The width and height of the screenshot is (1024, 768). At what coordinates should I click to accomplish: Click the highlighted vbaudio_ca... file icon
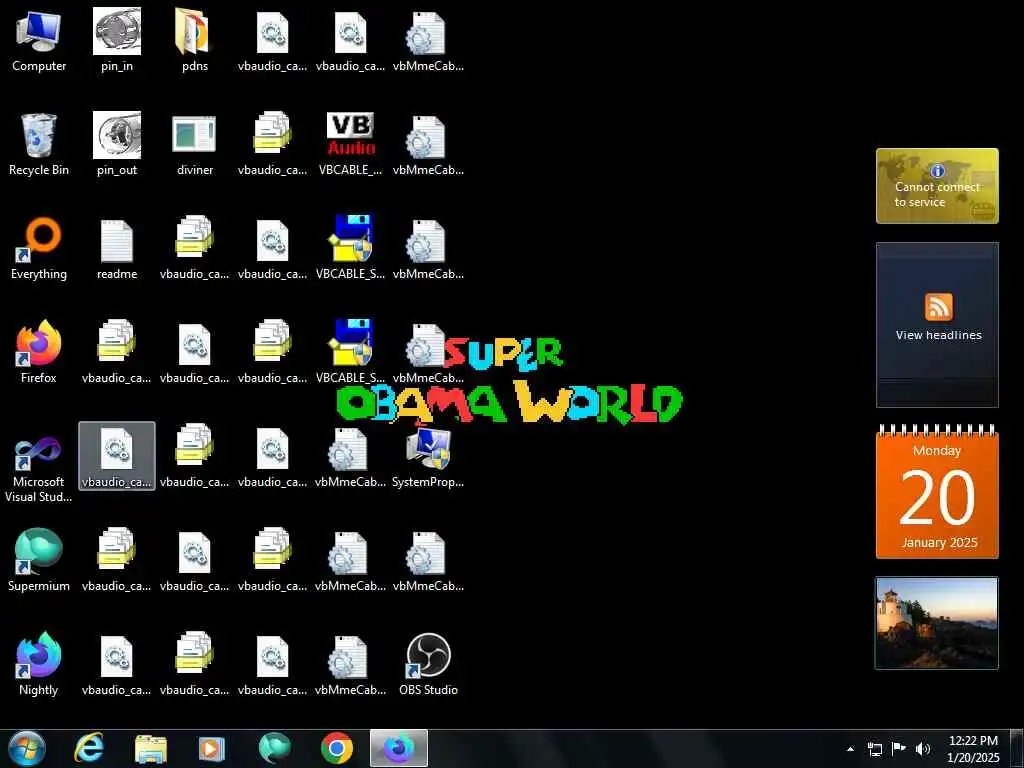[x=117, y=456]
